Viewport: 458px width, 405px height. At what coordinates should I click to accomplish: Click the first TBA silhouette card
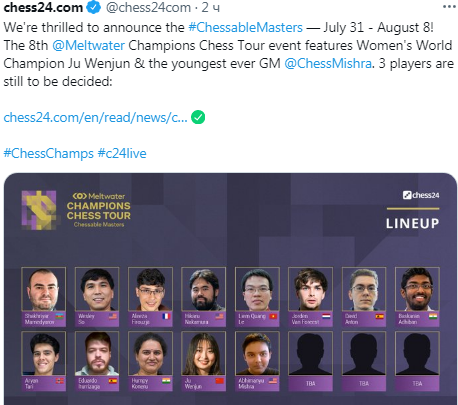tap(310, 361)
